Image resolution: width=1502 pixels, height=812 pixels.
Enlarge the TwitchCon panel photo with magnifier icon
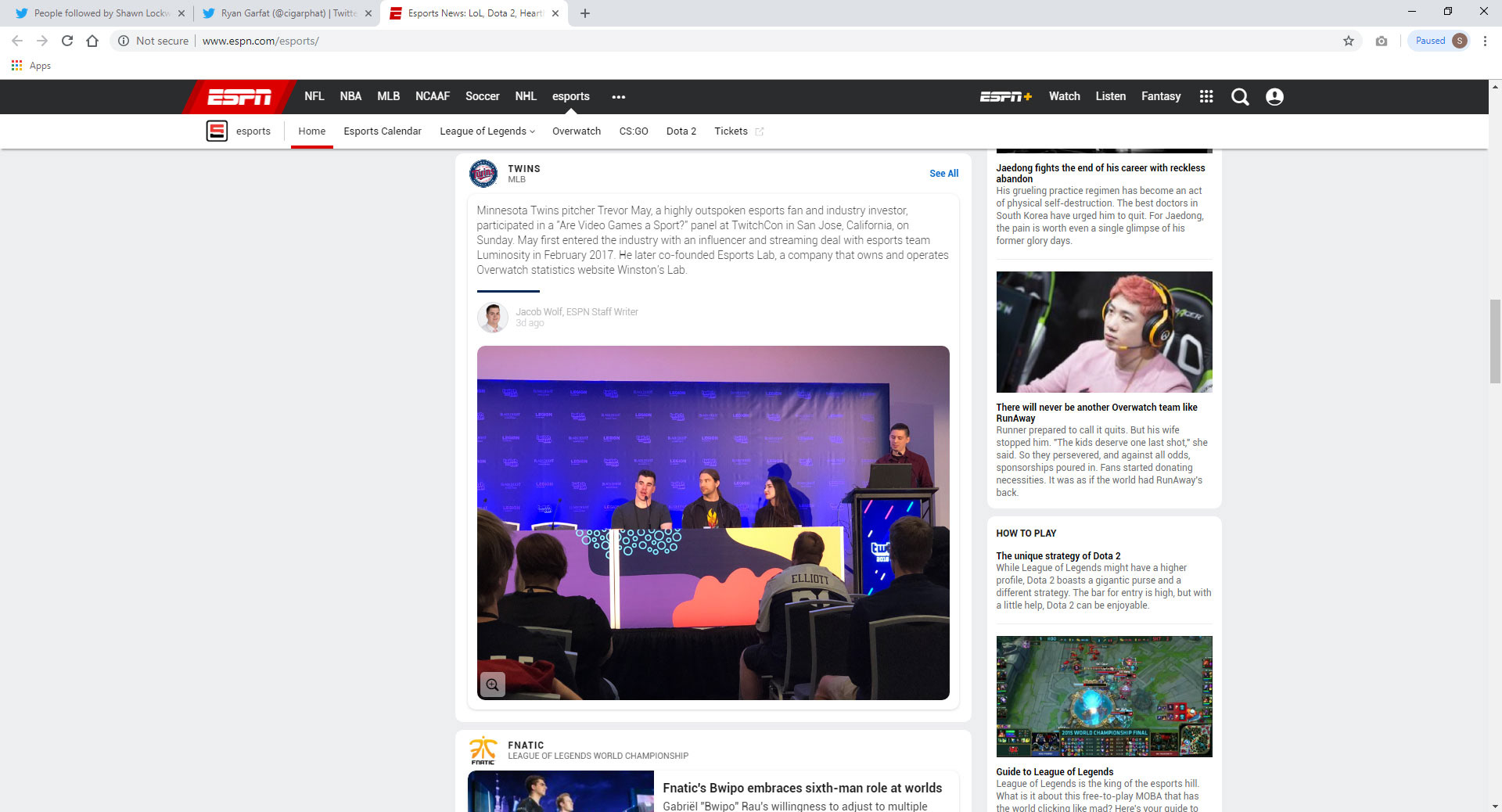point(492,684)
